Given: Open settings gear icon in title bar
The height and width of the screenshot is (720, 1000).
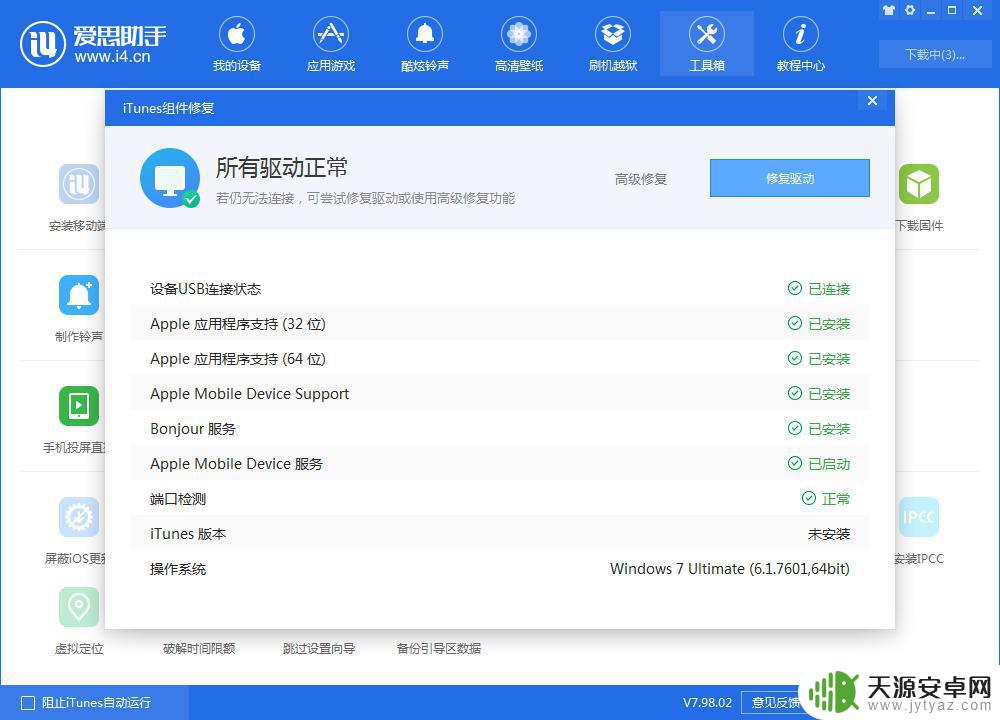Looking at the screenshot, I should point(910,10).
